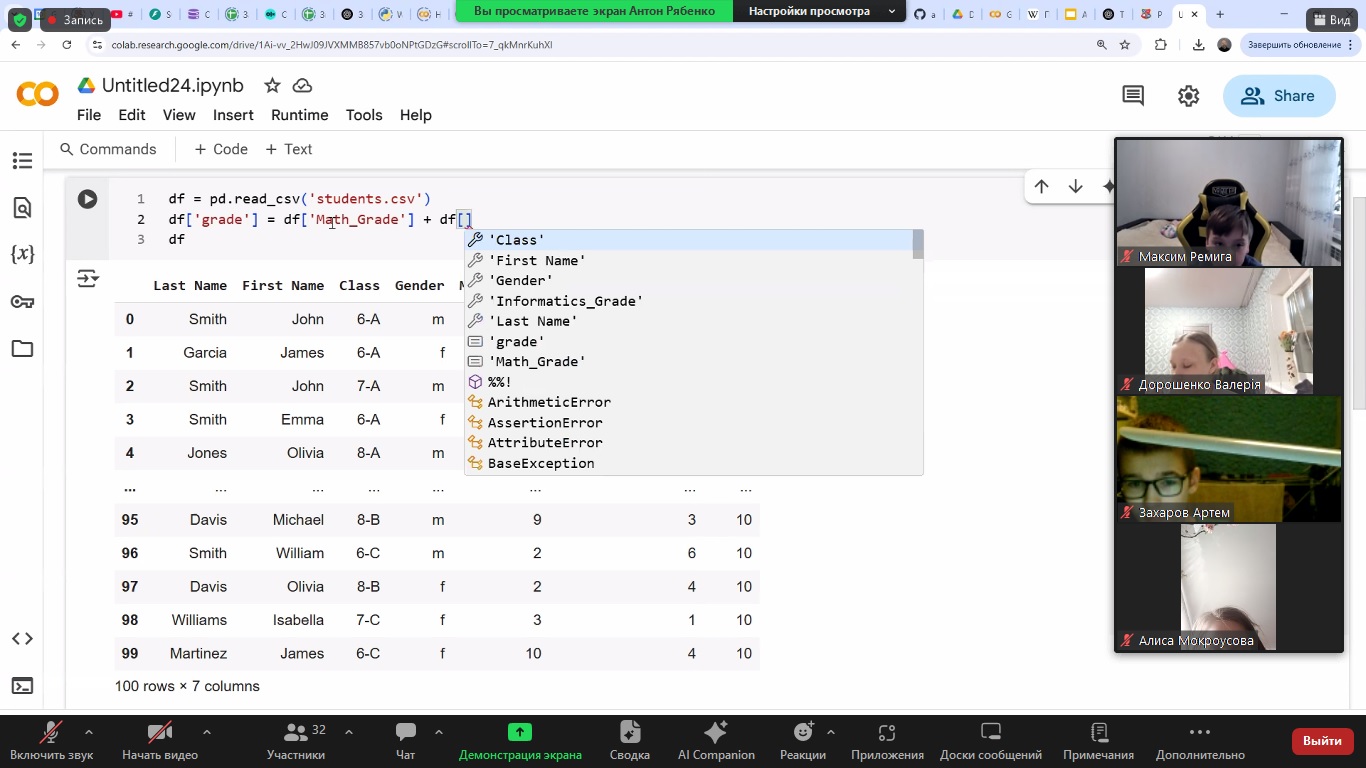
Task: Open the Runtime menu
Action: 299,115
